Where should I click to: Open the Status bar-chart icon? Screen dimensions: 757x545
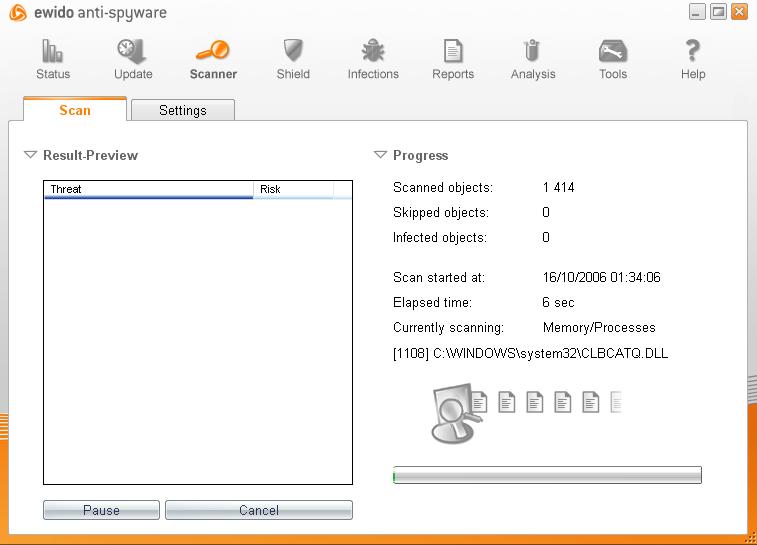pyautogui.click(x=53, y=51)
